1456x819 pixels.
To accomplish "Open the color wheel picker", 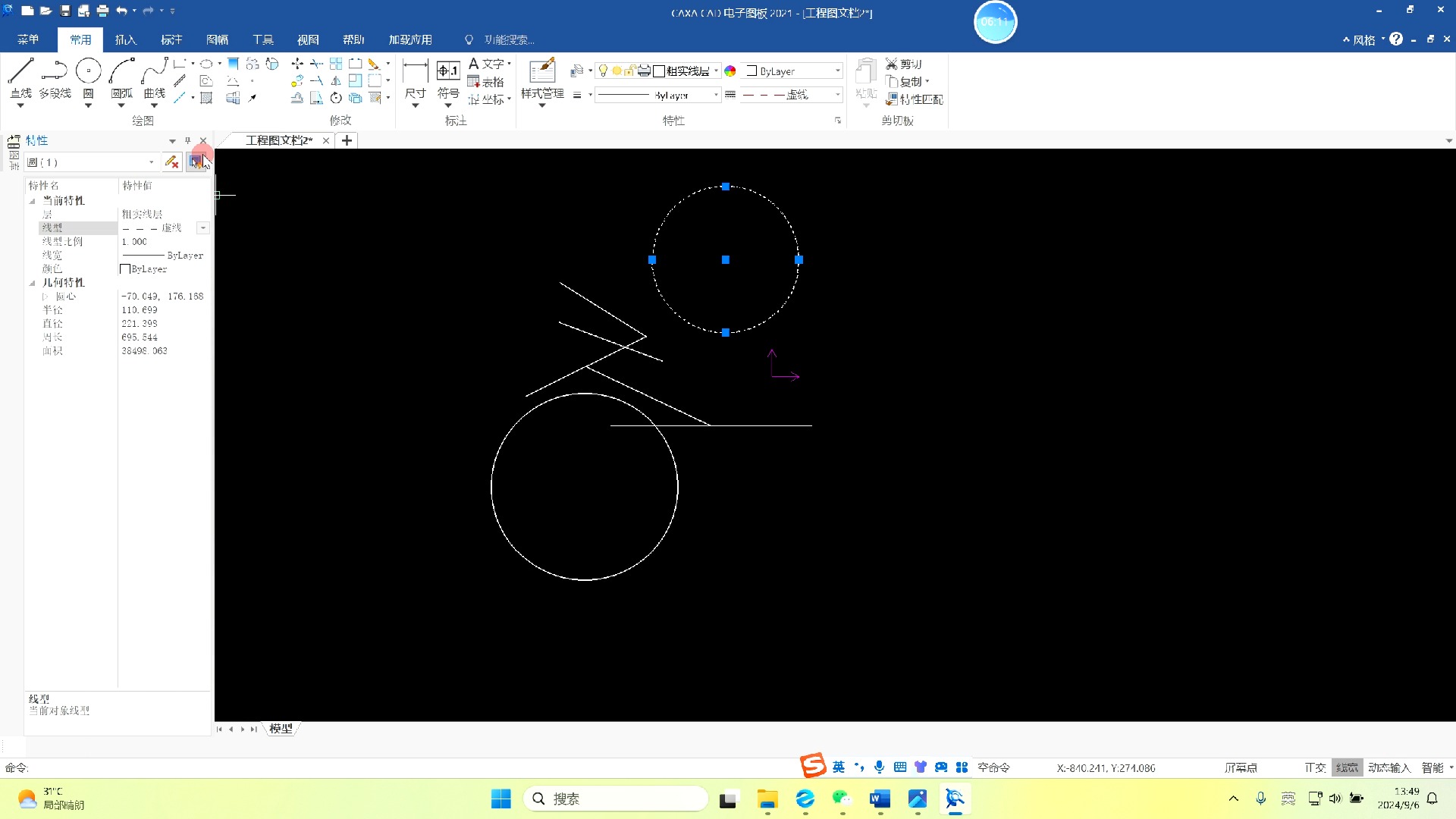I will pyautogui.click(x=730, y=71).
